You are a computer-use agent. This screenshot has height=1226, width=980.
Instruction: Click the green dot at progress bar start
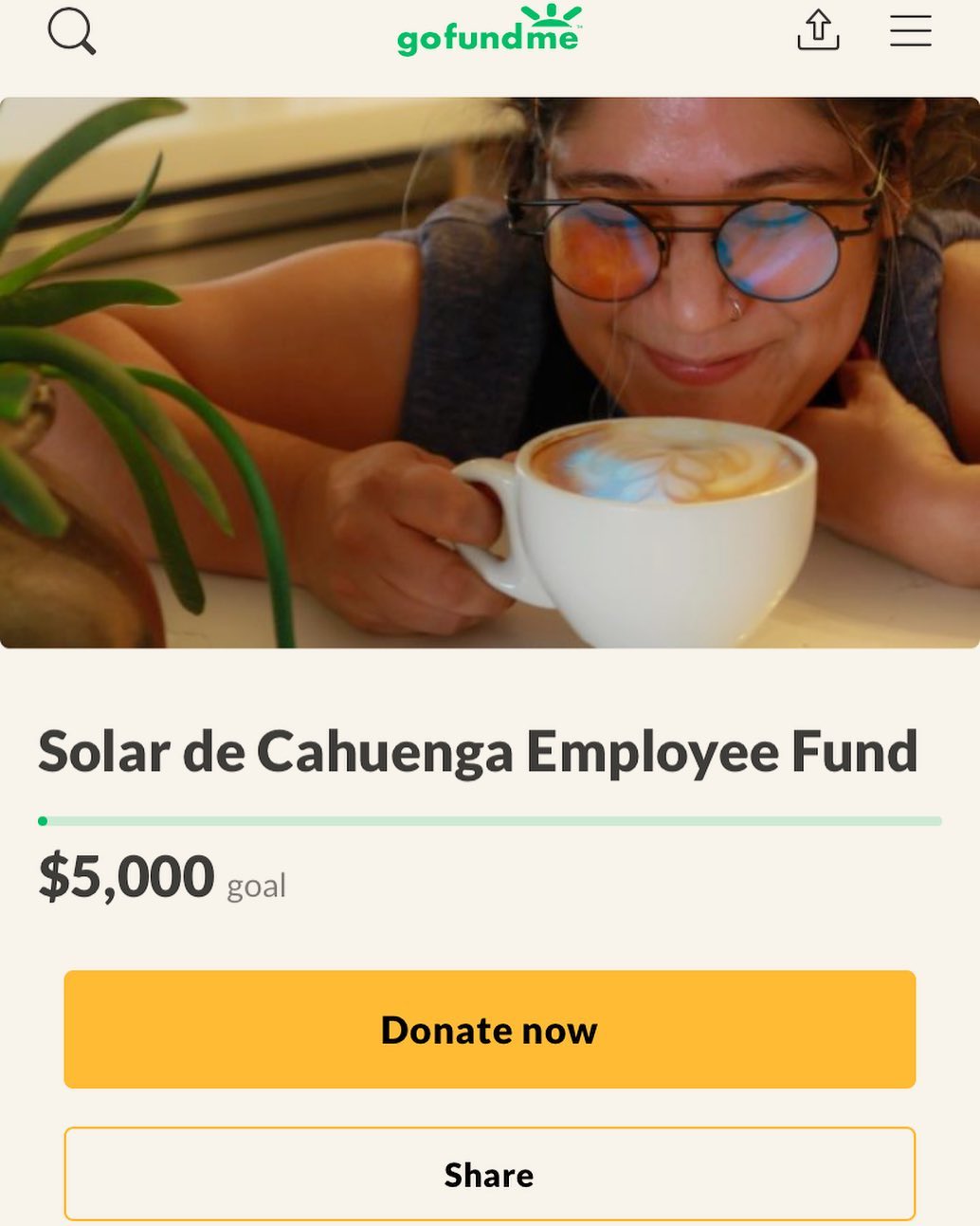tap(43, 821)
